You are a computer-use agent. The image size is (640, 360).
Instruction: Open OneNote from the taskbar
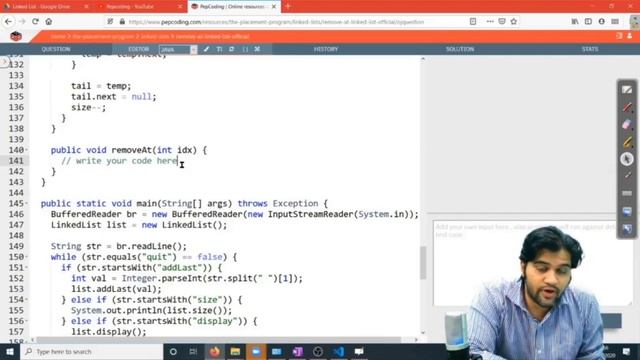point(298,351)
